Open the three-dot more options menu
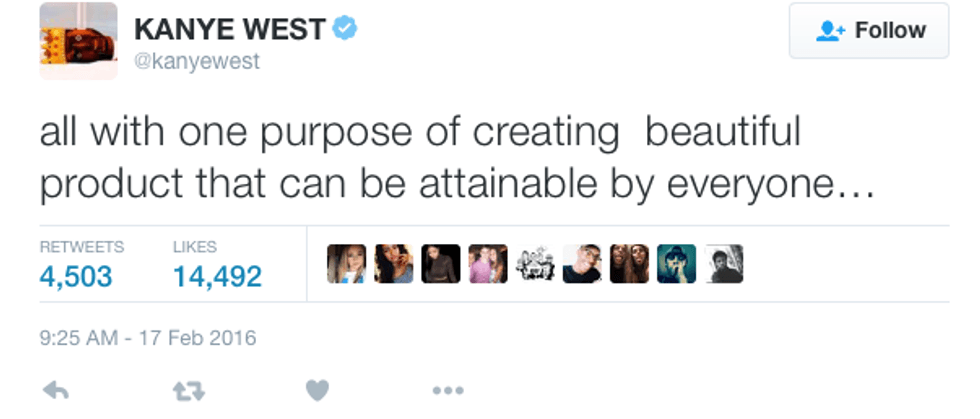 pyautogui.click(x=447, y=391)
